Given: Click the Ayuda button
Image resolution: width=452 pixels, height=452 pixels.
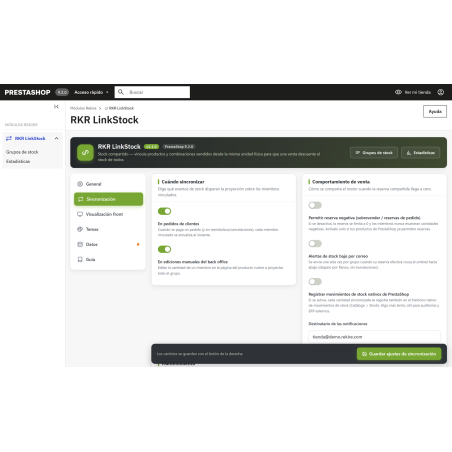Looking at the screenshot, I should tap(435, 112).
